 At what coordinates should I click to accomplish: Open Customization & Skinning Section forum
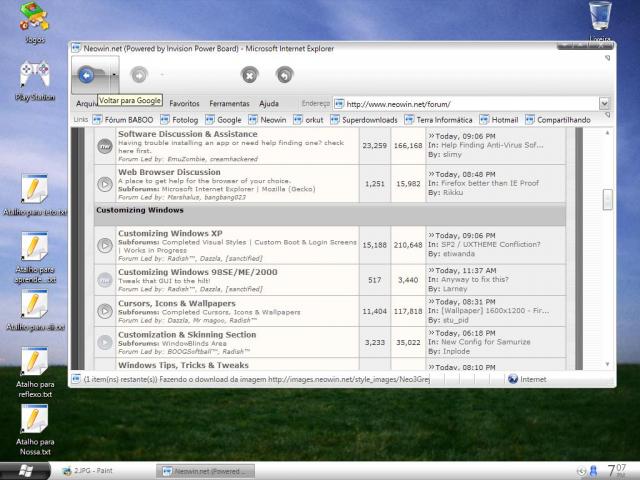click(x=187, y=334)
